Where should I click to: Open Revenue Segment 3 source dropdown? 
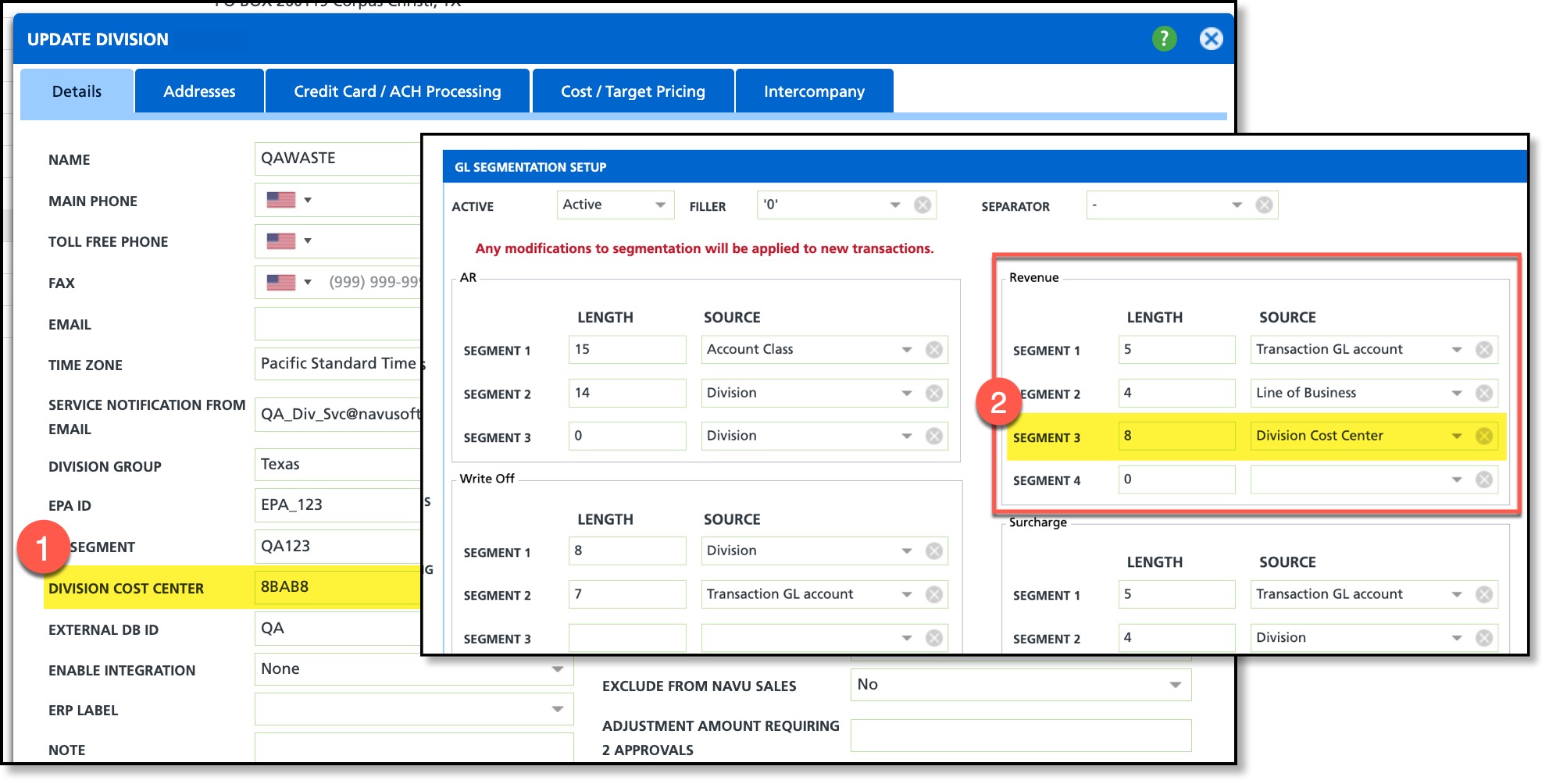[x=1456, y=436]
